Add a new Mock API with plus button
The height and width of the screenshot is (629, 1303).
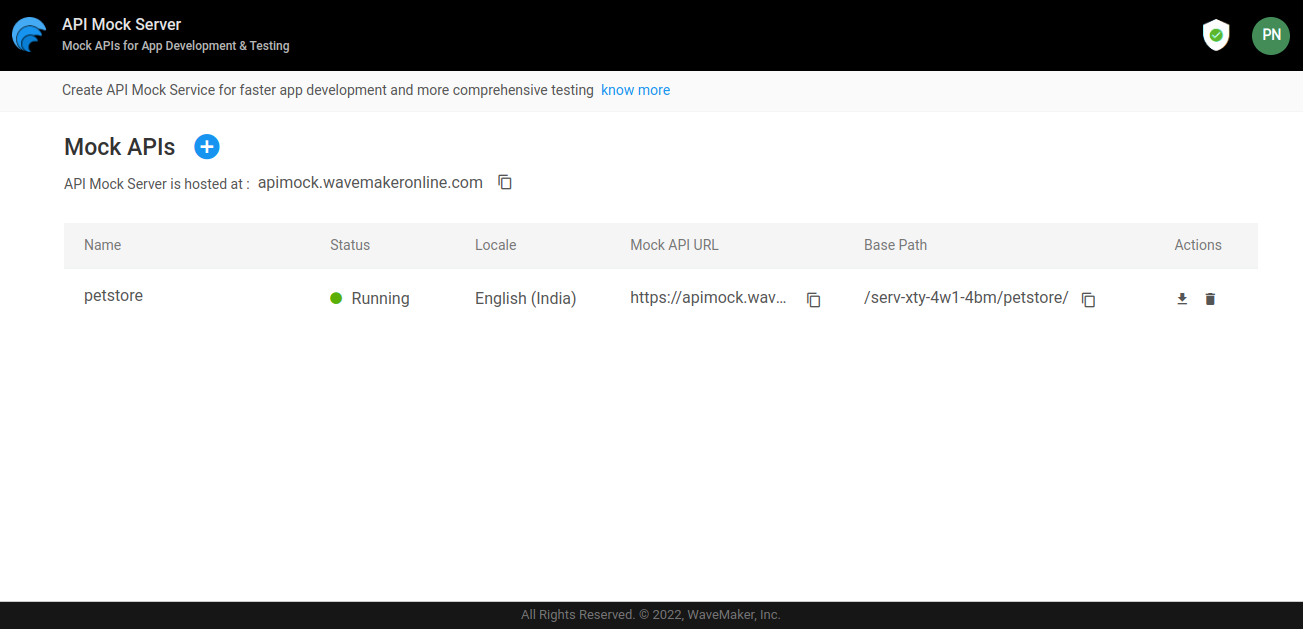[207, 147]
